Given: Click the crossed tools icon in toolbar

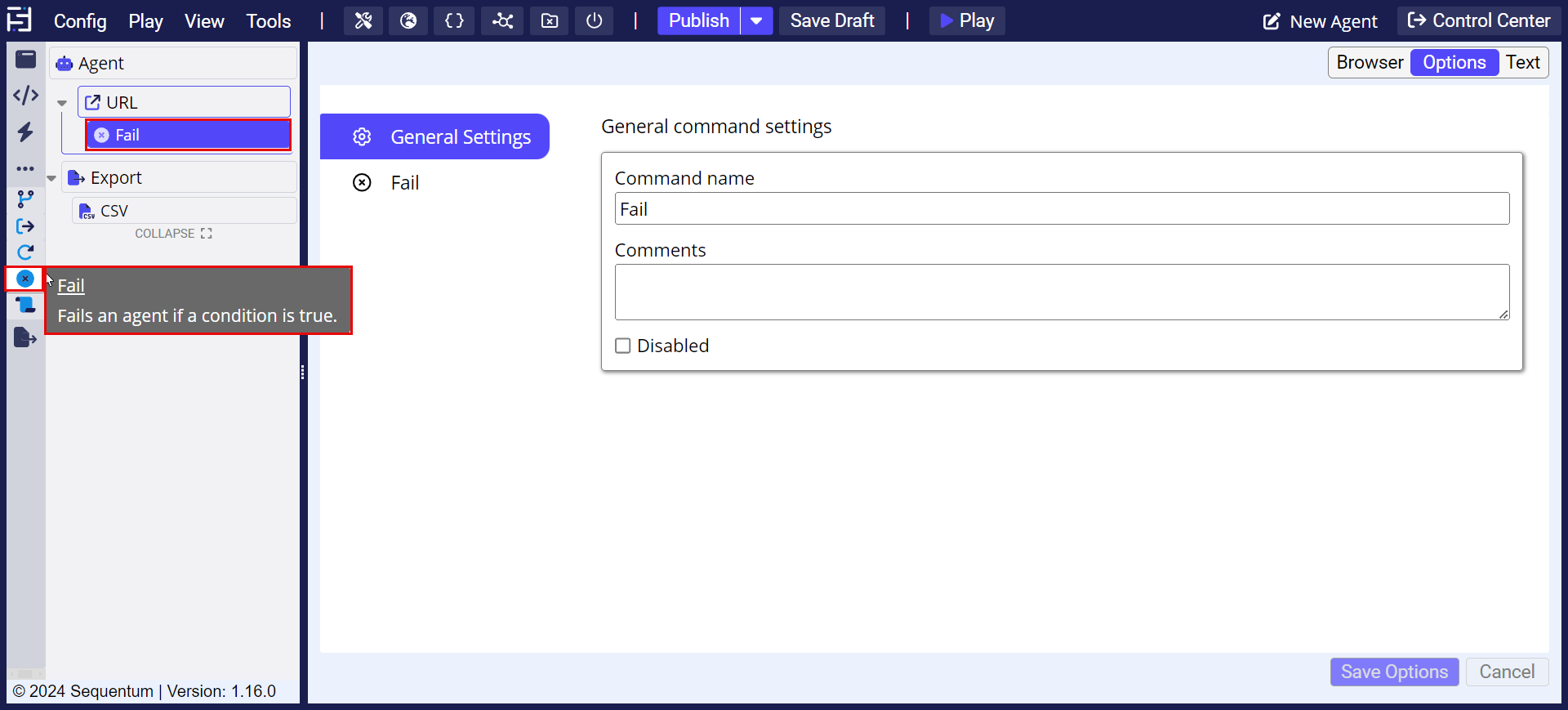Looking at the screenshot, I should (x=363, y=21).
